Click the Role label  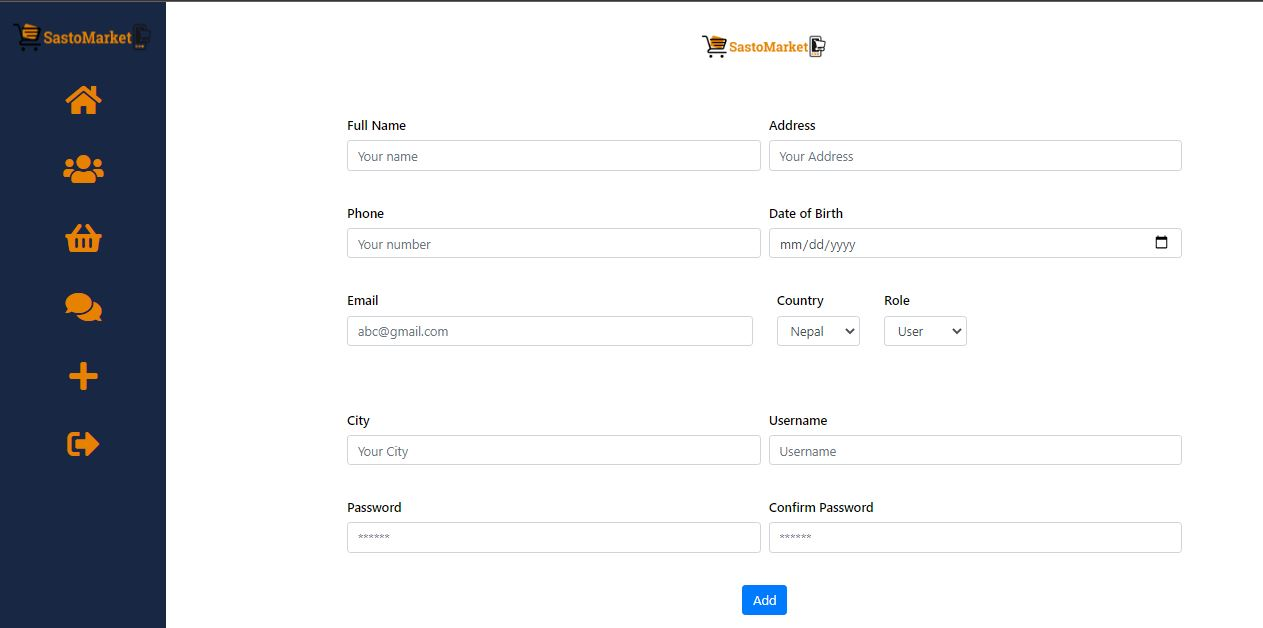coord(897,300)
